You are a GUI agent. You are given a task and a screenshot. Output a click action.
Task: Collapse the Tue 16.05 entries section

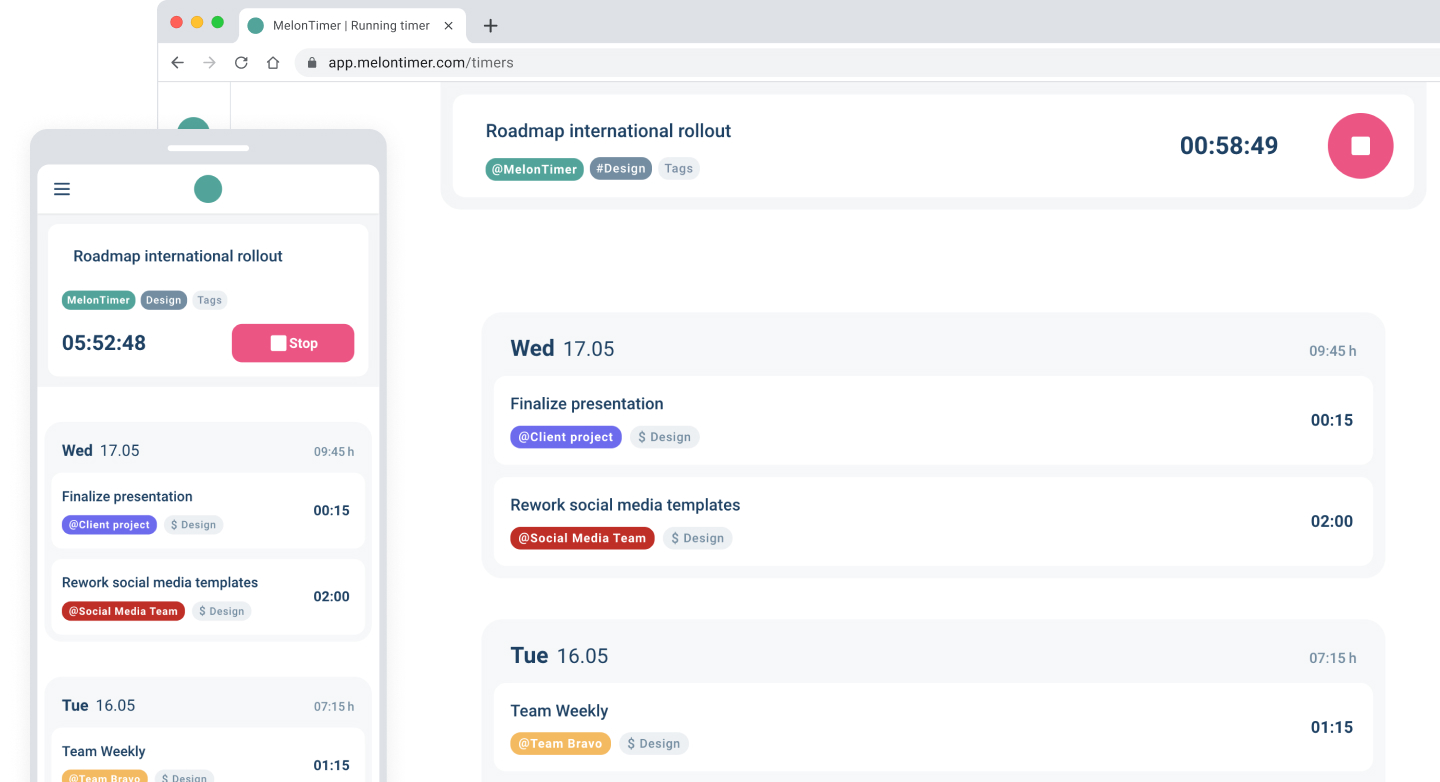click(559, 655)
